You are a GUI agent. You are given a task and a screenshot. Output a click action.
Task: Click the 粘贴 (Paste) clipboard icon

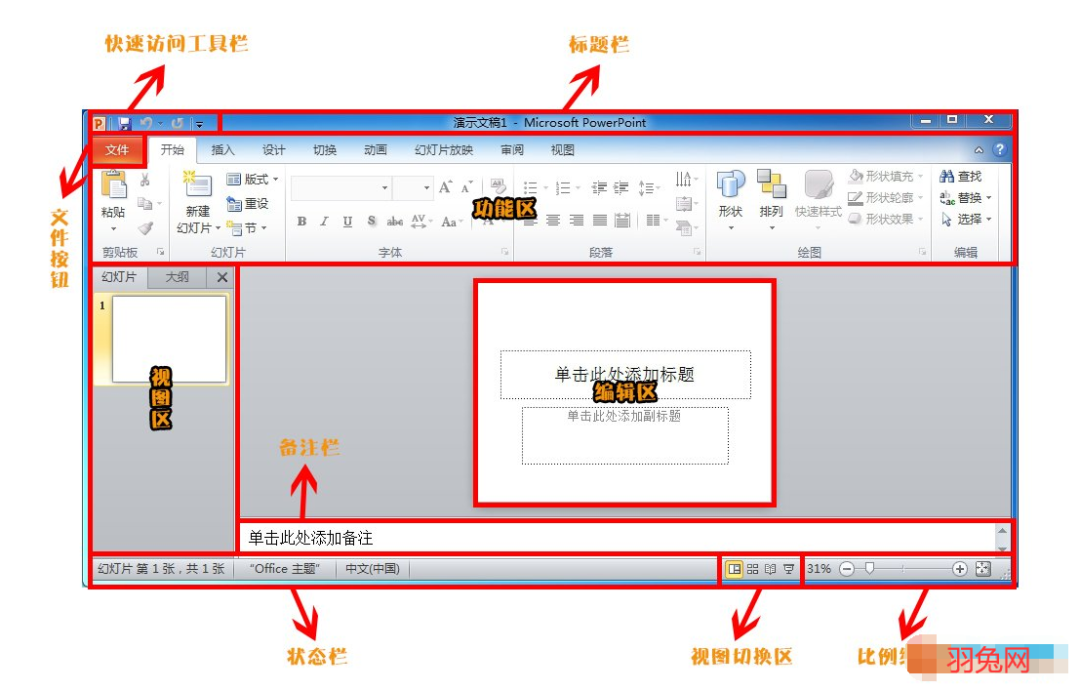(x=114, y=184)
